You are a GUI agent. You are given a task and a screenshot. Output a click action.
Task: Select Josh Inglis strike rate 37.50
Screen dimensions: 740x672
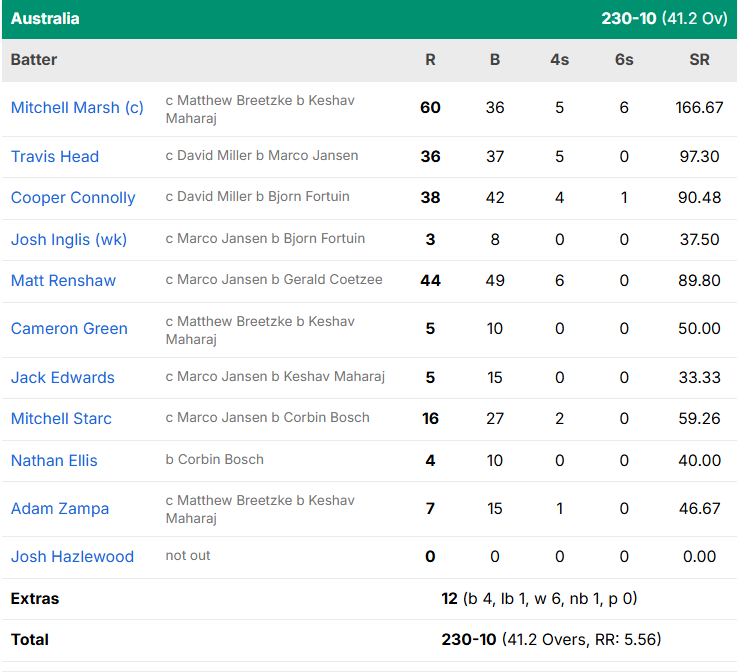[699, 240]
